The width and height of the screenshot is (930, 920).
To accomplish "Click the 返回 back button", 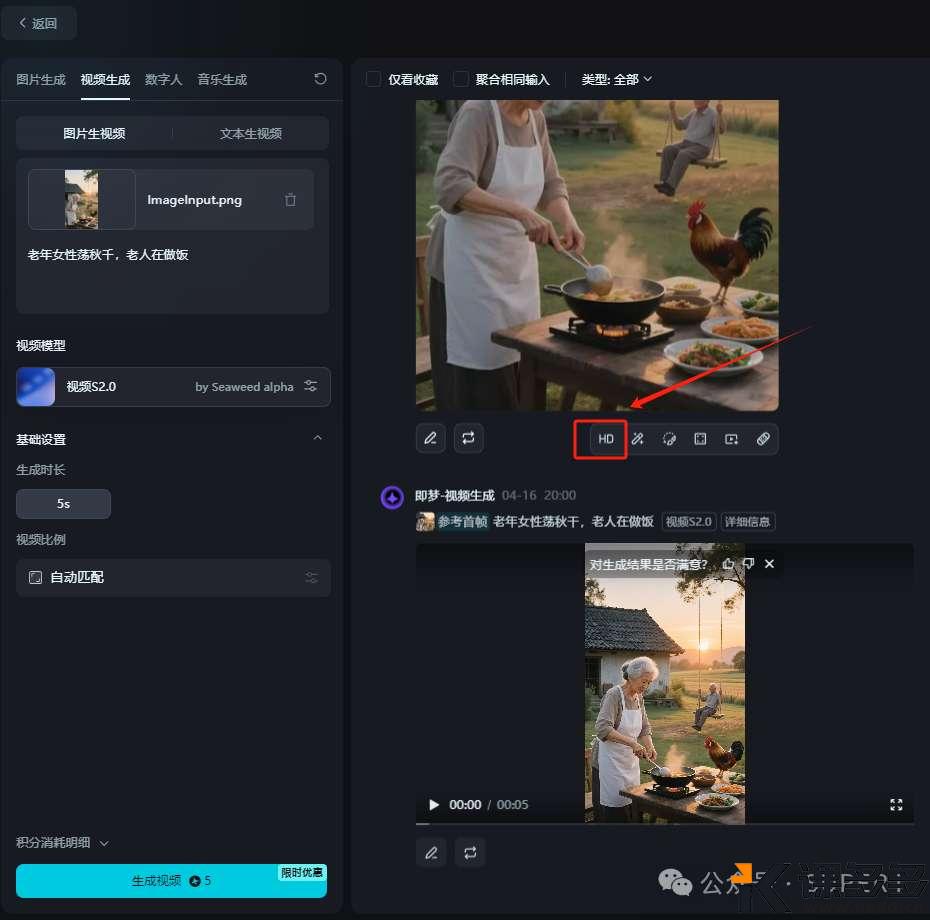I will coord(39,22).
